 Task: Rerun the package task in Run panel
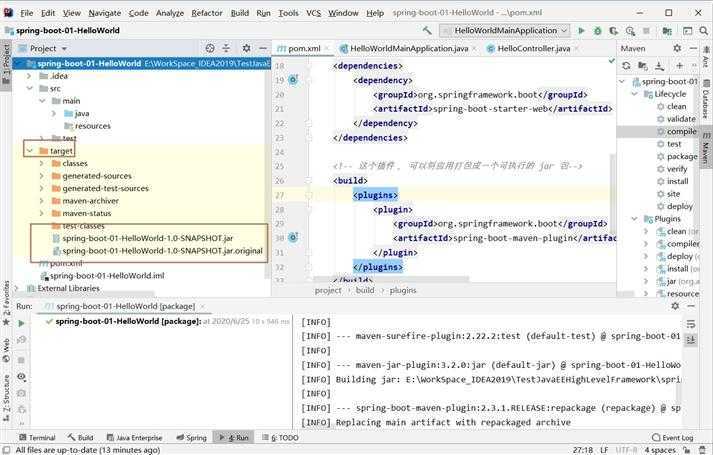point(21,323)
